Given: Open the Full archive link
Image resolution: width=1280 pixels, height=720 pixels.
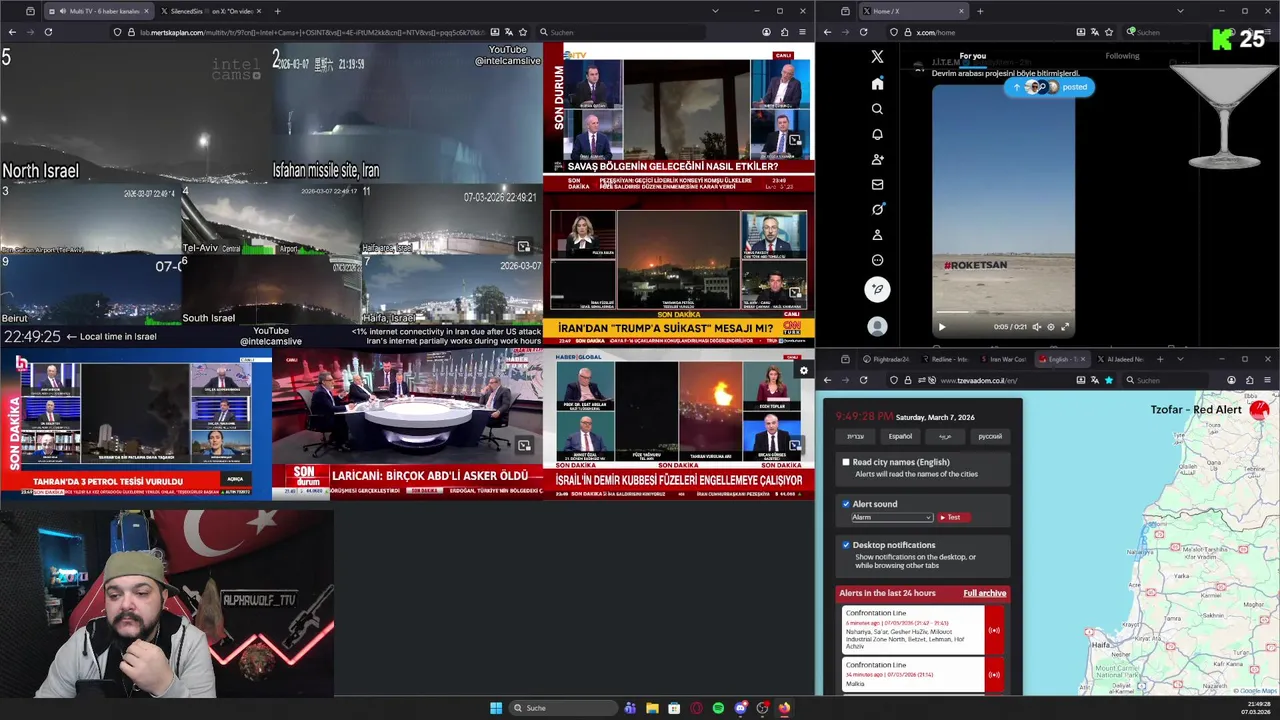Looking at the screenshot, I should [x=985, y=593].
